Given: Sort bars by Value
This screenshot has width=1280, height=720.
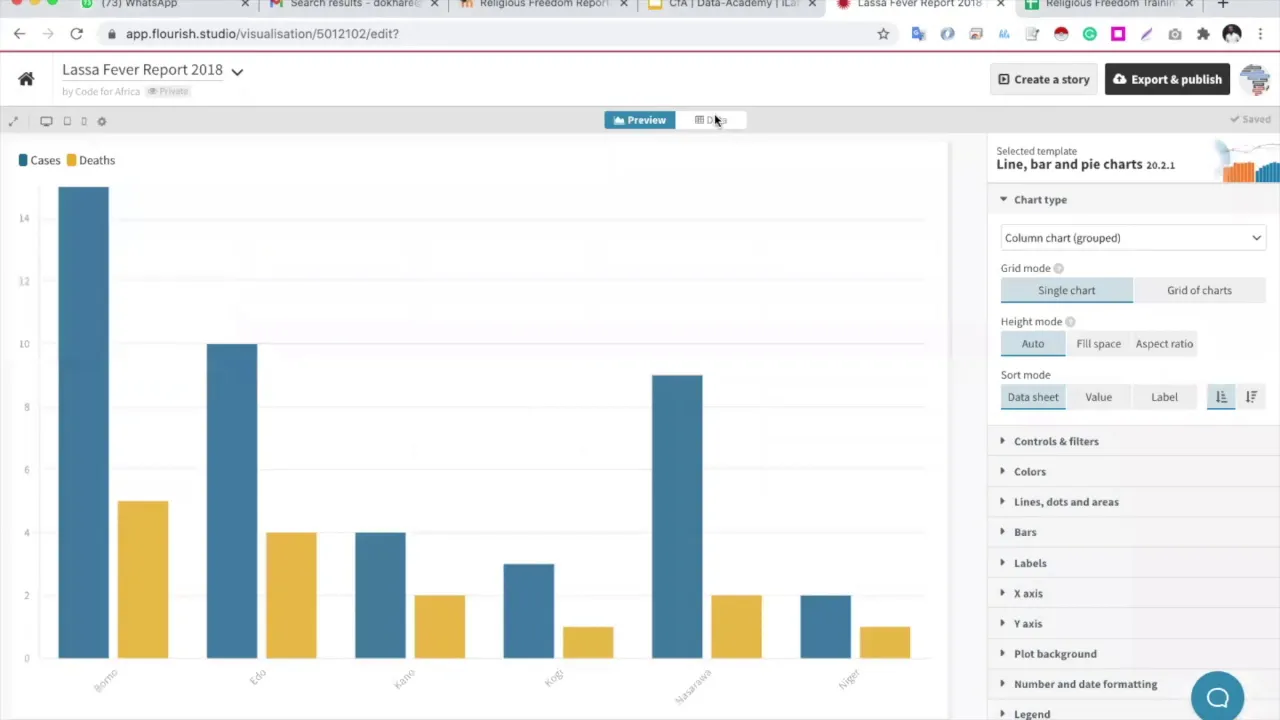Looking at the screenshot, I should coord(1098,397).
